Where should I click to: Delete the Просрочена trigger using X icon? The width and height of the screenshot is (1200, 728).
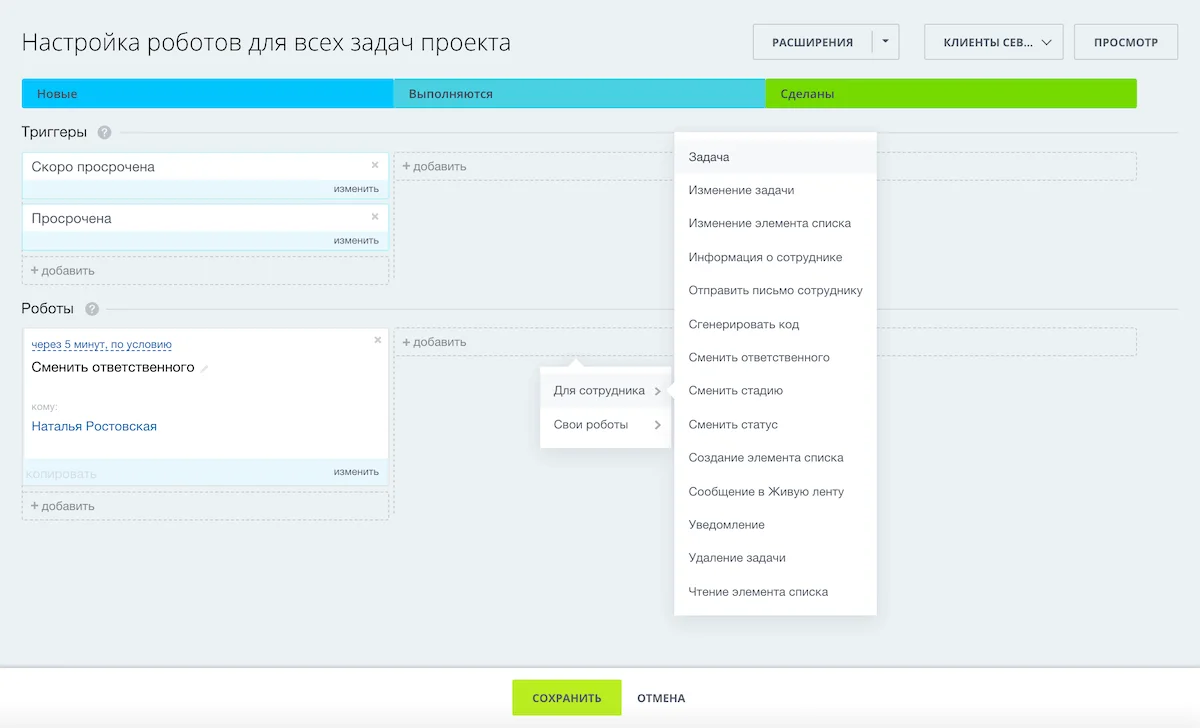(x=375, y=216)
